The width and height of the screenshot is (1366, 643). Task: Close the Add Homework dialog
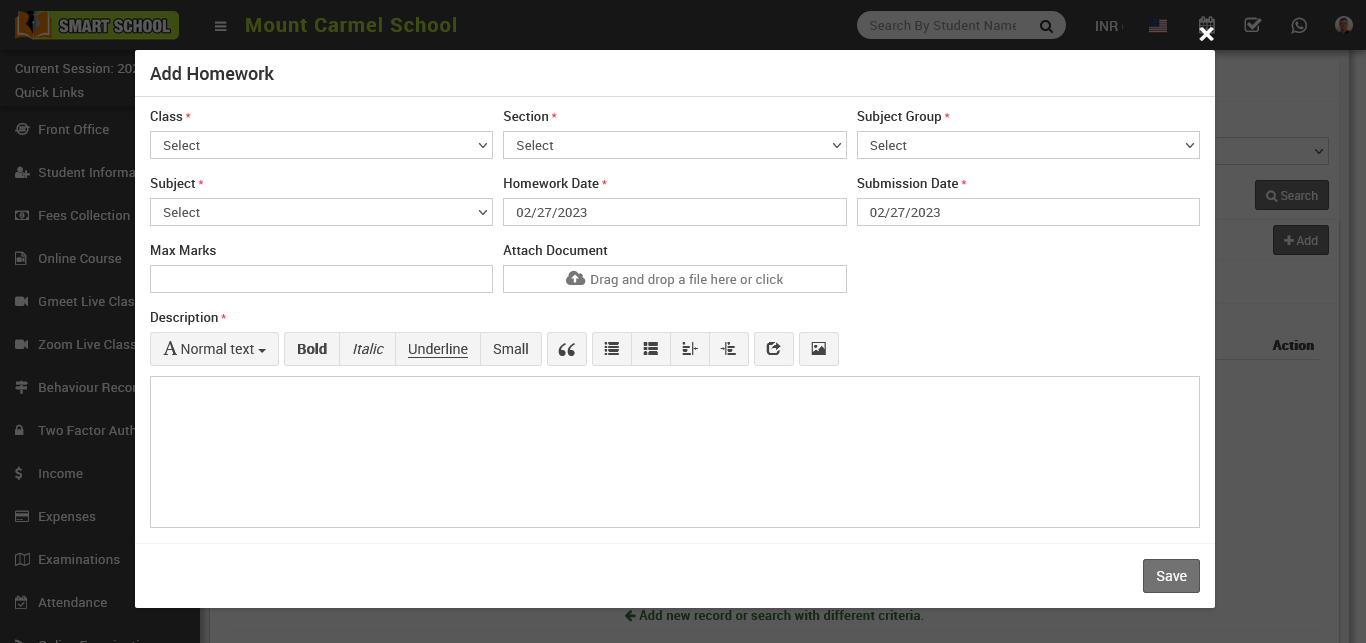(1206, 34)
